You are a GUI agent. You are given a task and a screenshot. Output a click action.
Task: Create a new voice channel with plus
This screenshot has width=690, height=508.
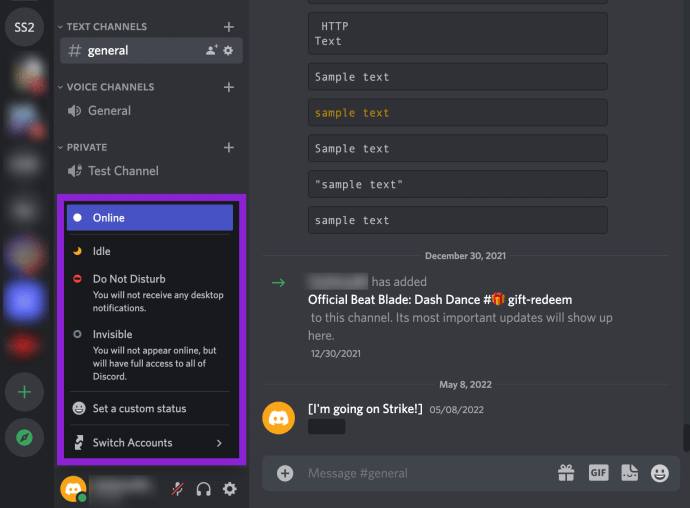(228, 87)
